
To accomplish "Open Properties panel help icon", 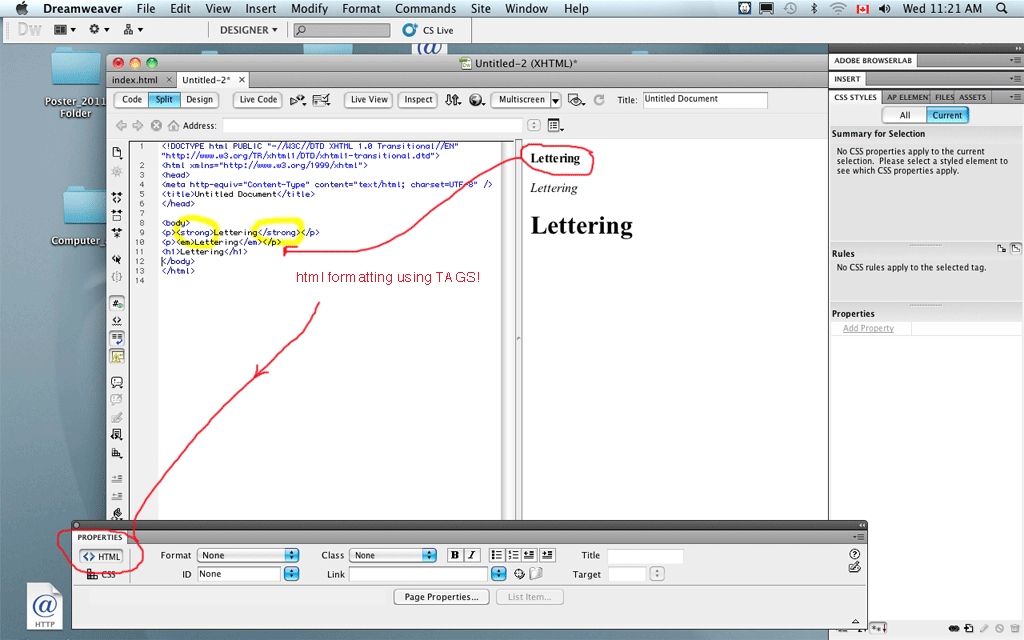I will point(854,554).
